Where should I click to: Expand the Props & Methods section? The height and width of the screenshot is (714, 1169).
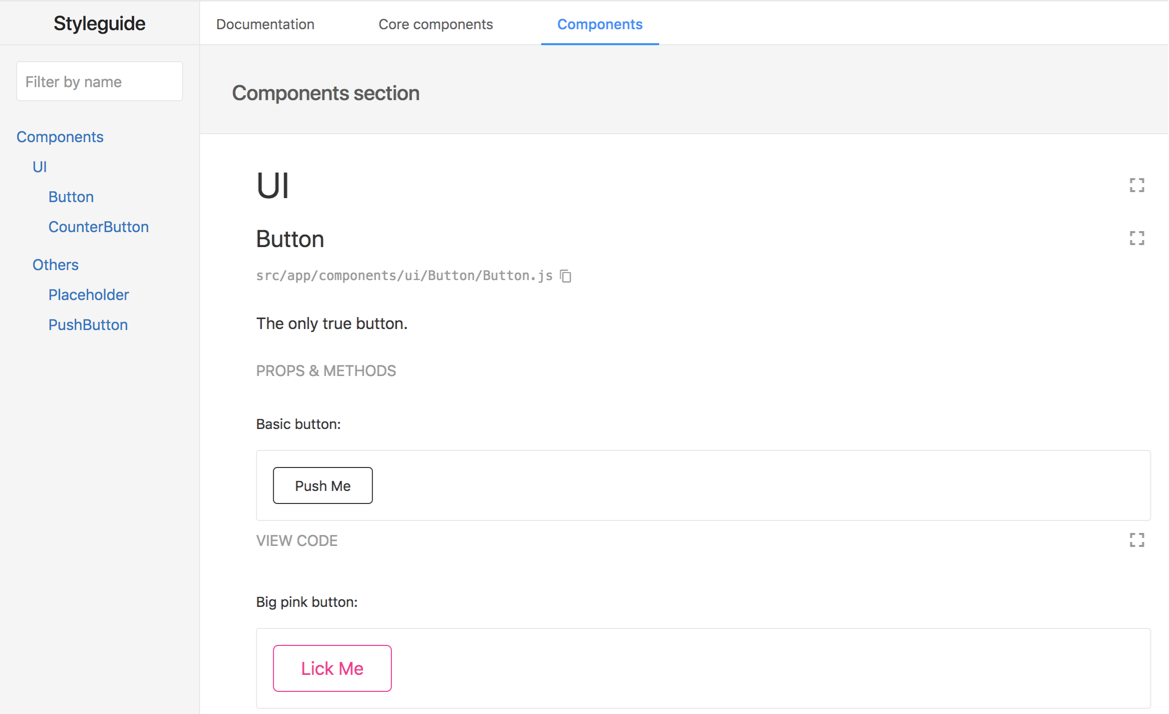pos(326,371)
